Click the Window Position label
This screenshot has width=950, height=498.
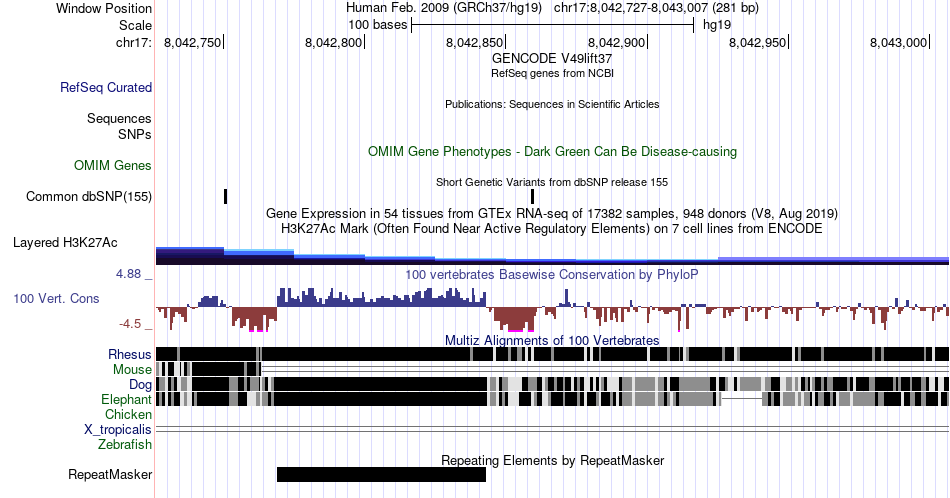coord(104,8)
